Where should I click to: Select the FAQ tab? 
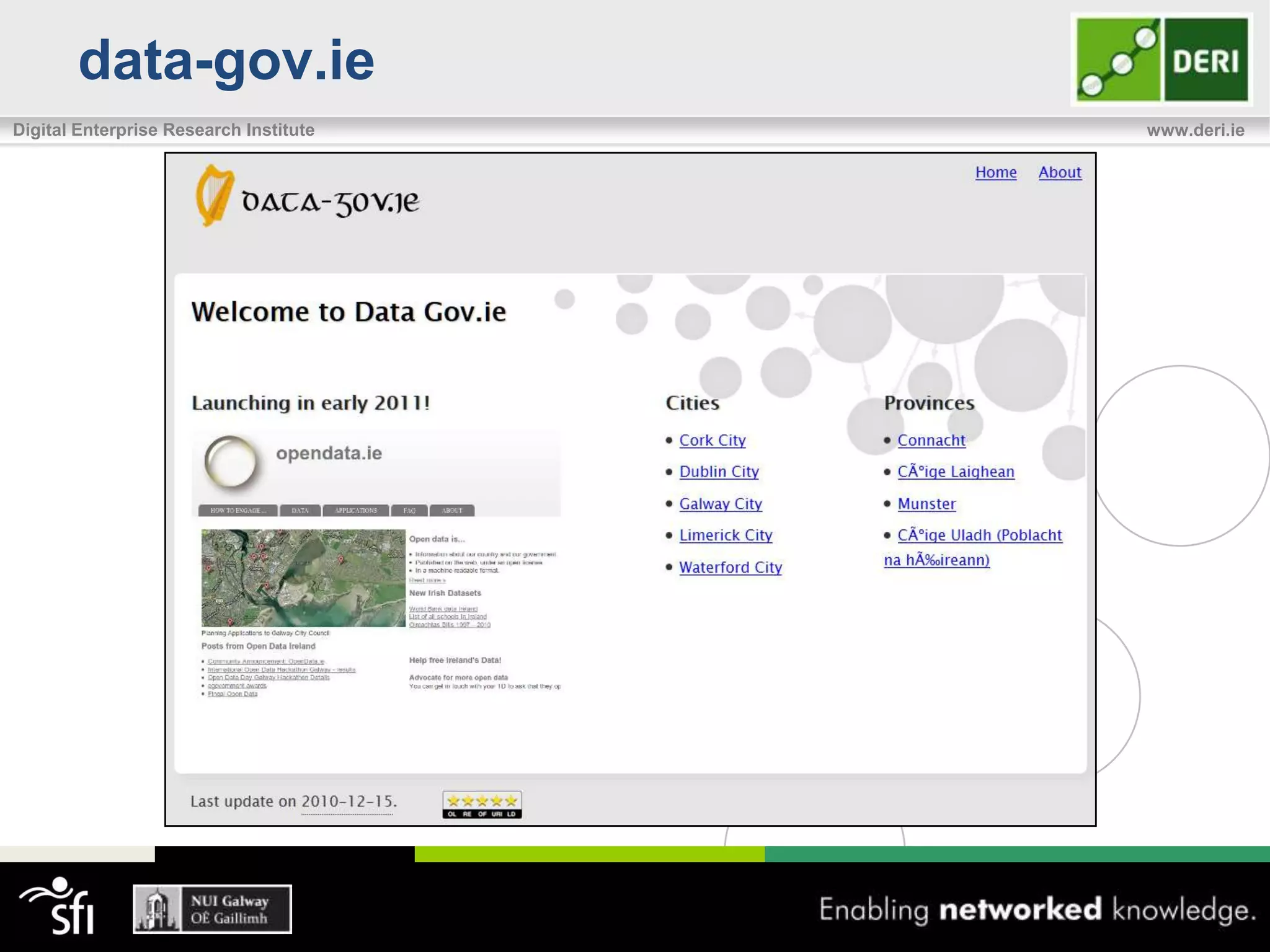409,511
